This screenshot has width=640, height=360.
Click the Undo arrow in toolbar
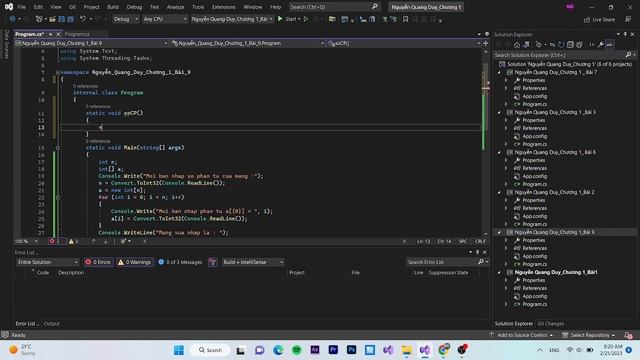pyautogui.click(x=83, y=19)
